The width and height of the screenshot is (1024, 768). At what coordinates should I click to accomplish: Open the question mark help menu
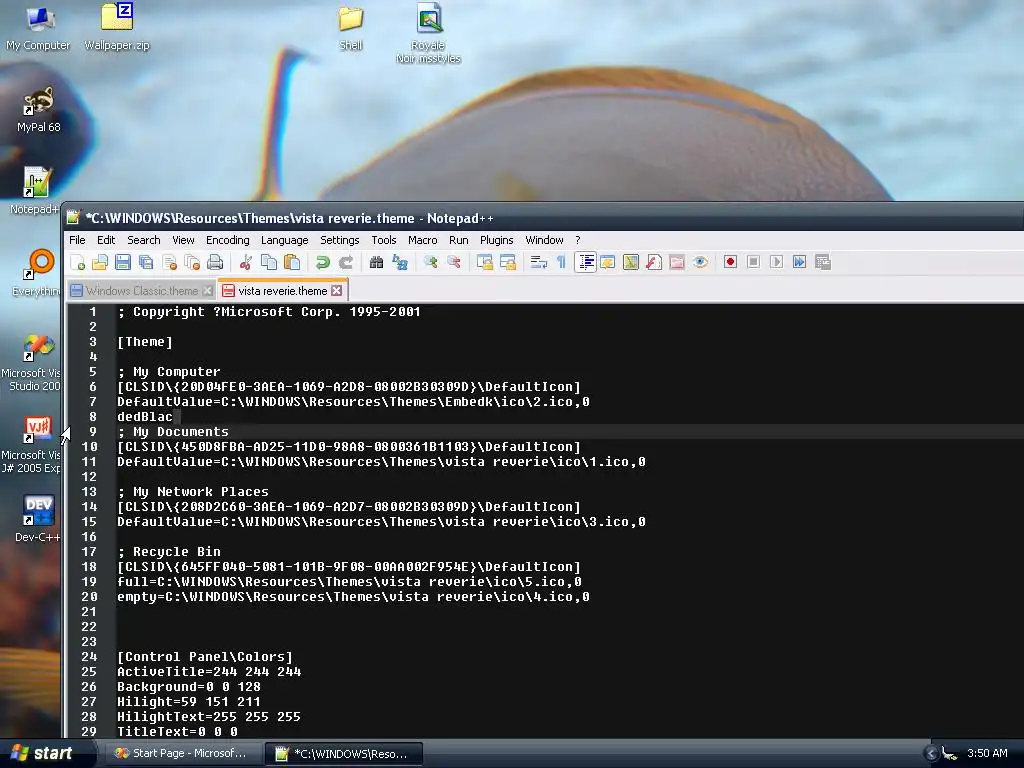point(577,240)
